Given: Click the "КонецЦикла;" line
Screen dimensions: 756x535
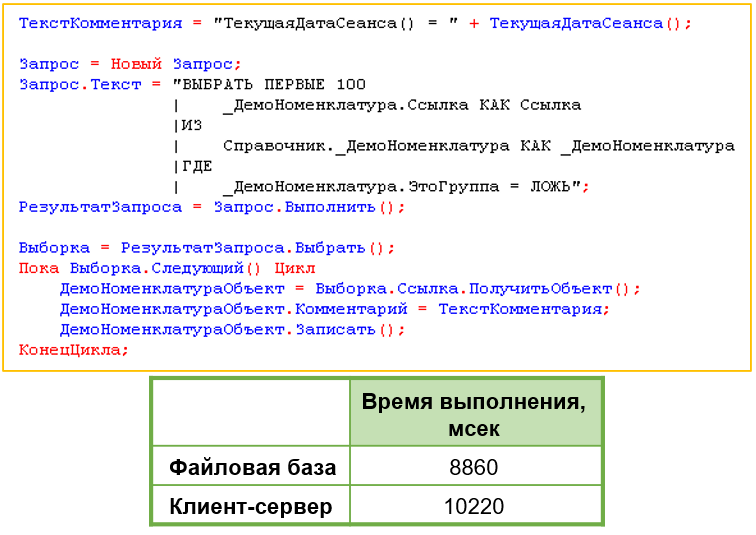Looking at the screenshot, I should pyautogui.click(x=74, y=350).
